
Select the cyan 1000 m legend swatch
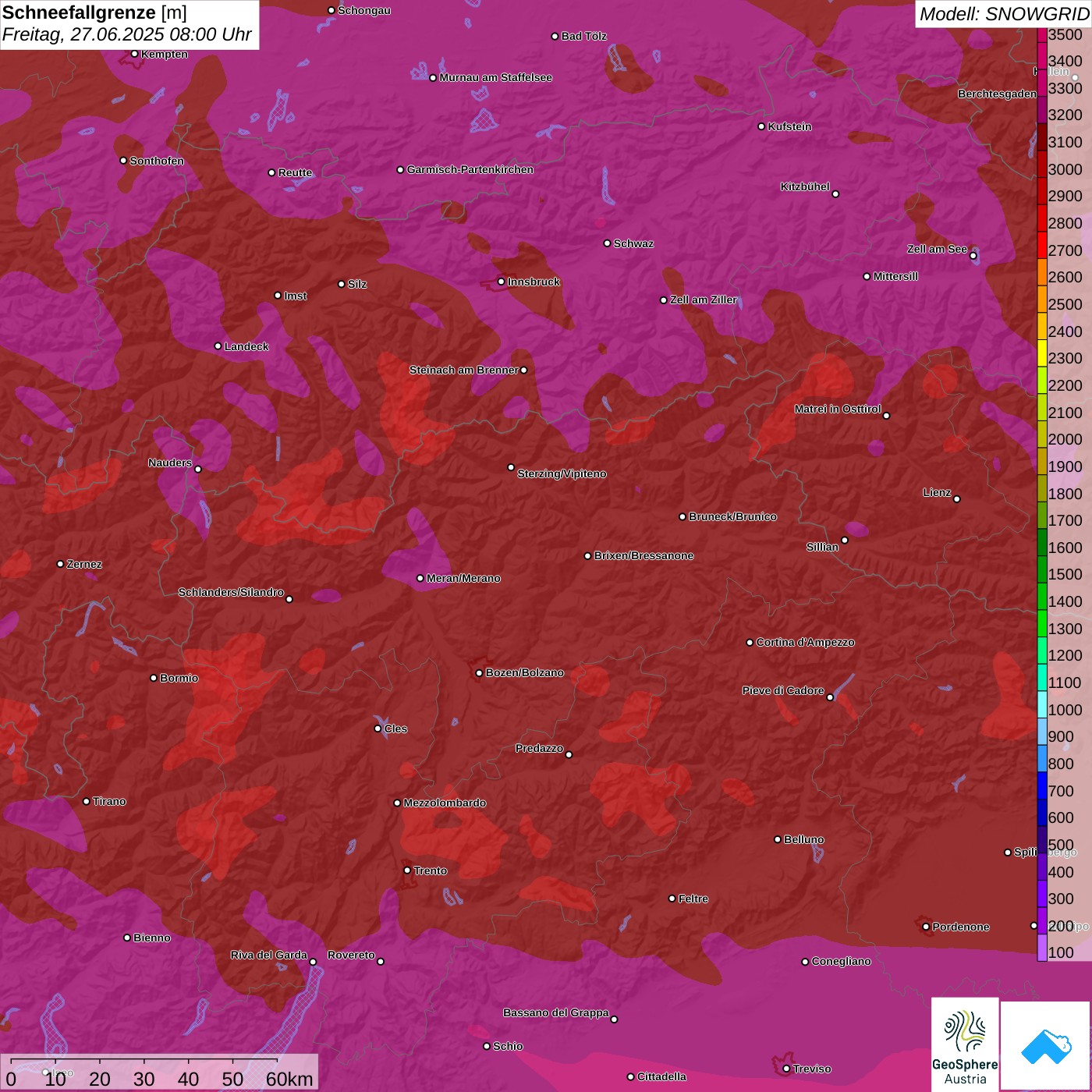tap(1042, 704)
